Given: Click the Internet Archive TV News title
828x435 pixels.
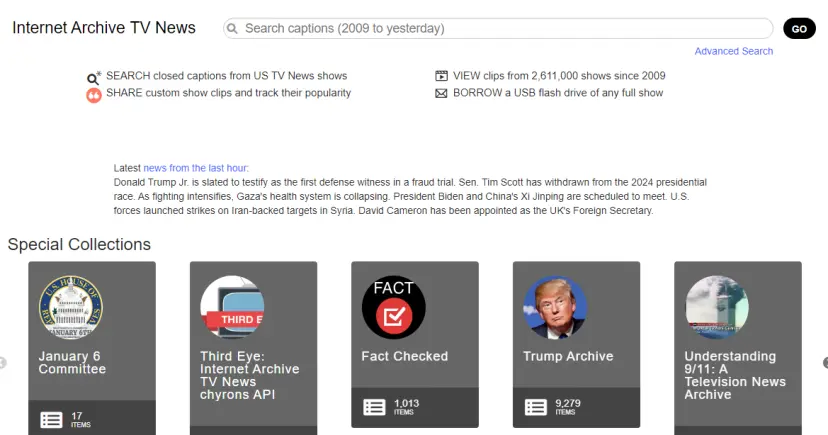Looking at the screenshot, I should (104, 27).
